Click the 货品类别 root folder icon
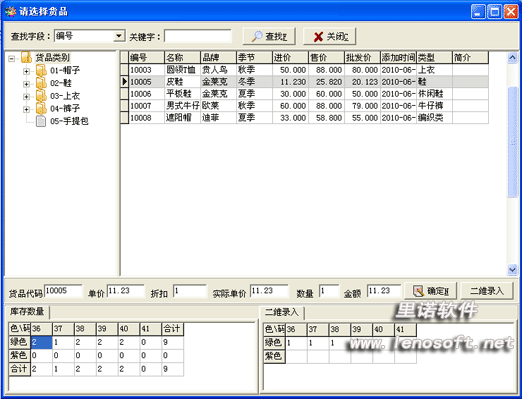 pos(26,58)
